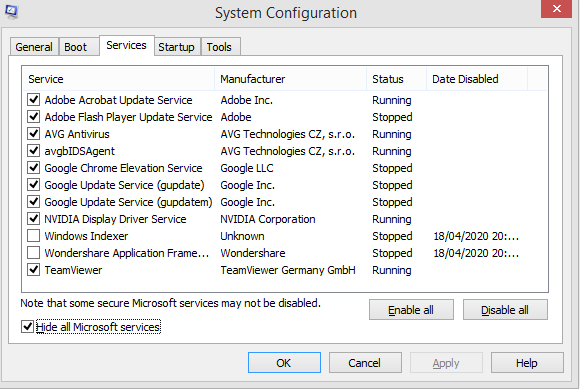Click manufacturer cell Google LLC
The width and height of the screenshot is (580, 389).
247,168
